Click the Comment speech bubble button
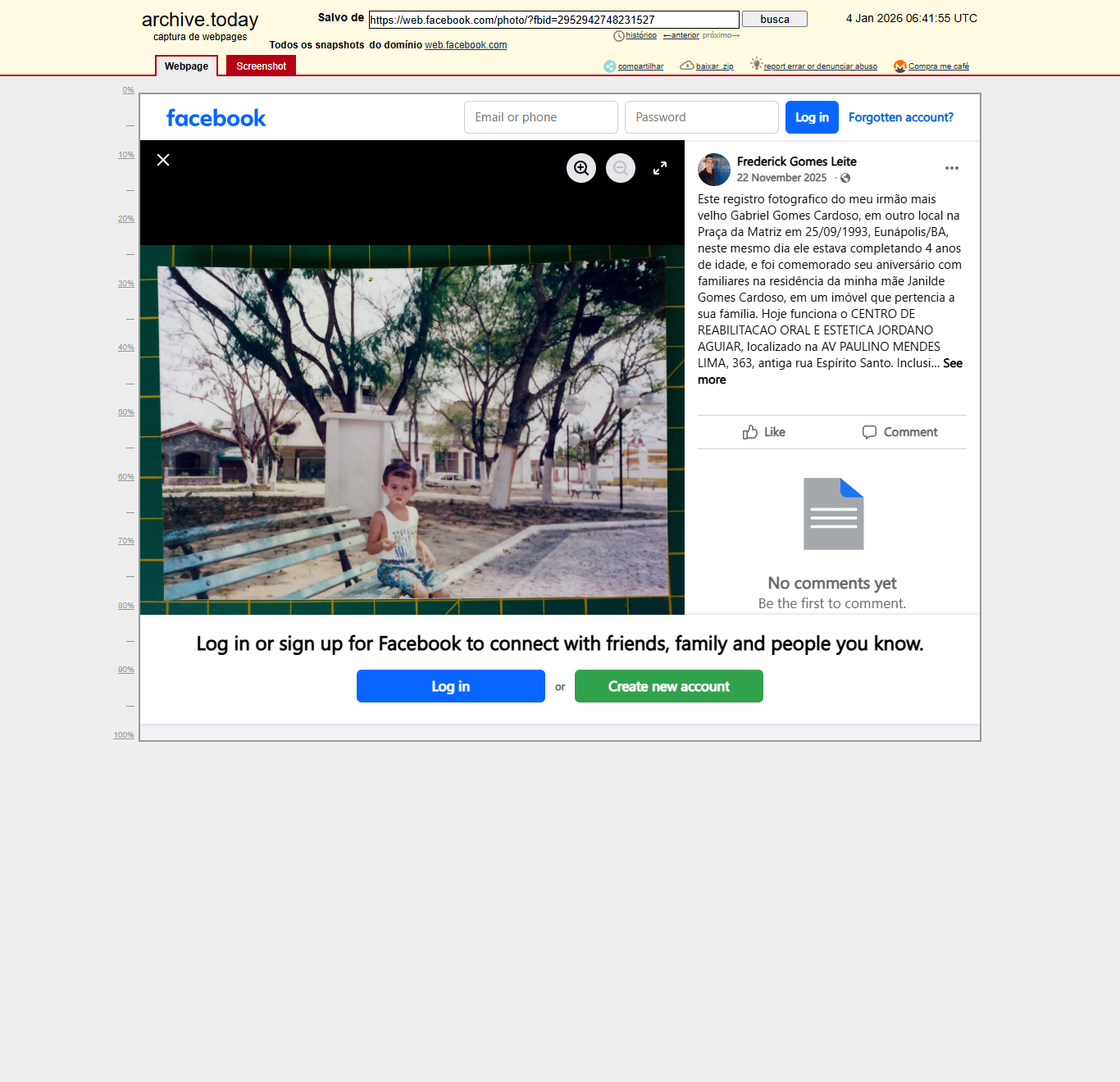The image size is (1120, 1082). click(899, 432)
